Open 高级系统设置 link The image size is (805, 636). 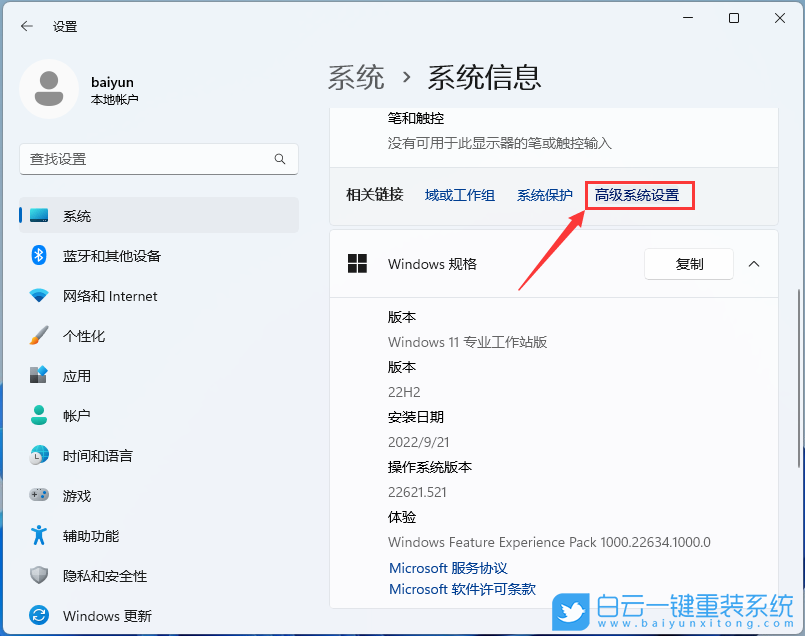(x=639, y=195)
